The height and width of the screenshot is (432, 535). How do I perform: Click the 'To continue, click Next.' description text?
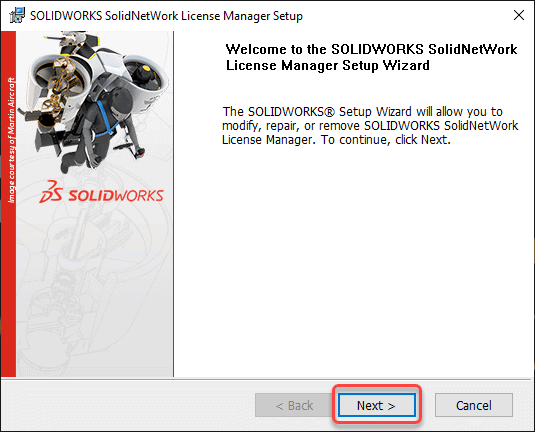point(386,140)
